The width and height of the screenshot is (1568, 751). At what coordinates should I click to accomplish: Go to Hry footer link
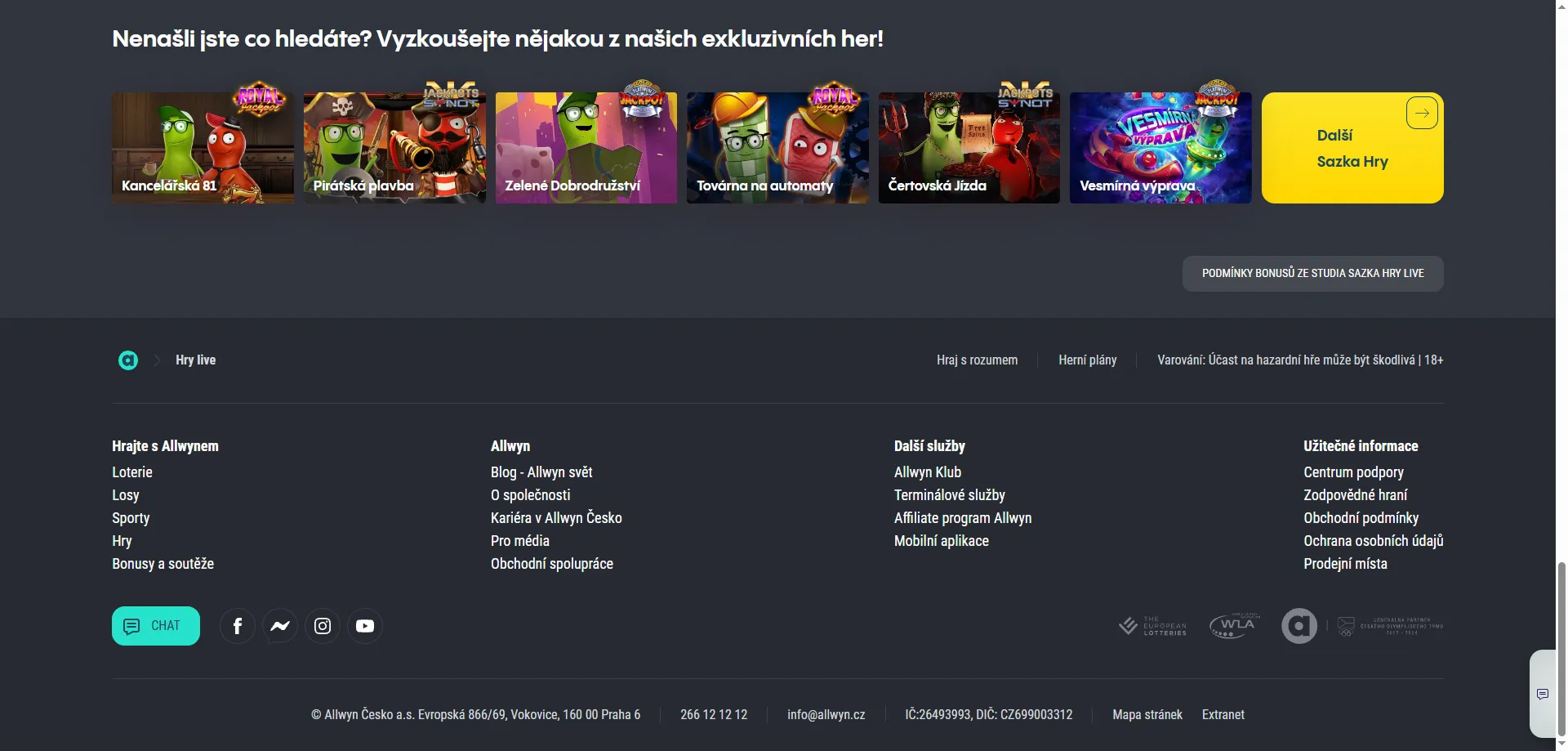(122, 541)
